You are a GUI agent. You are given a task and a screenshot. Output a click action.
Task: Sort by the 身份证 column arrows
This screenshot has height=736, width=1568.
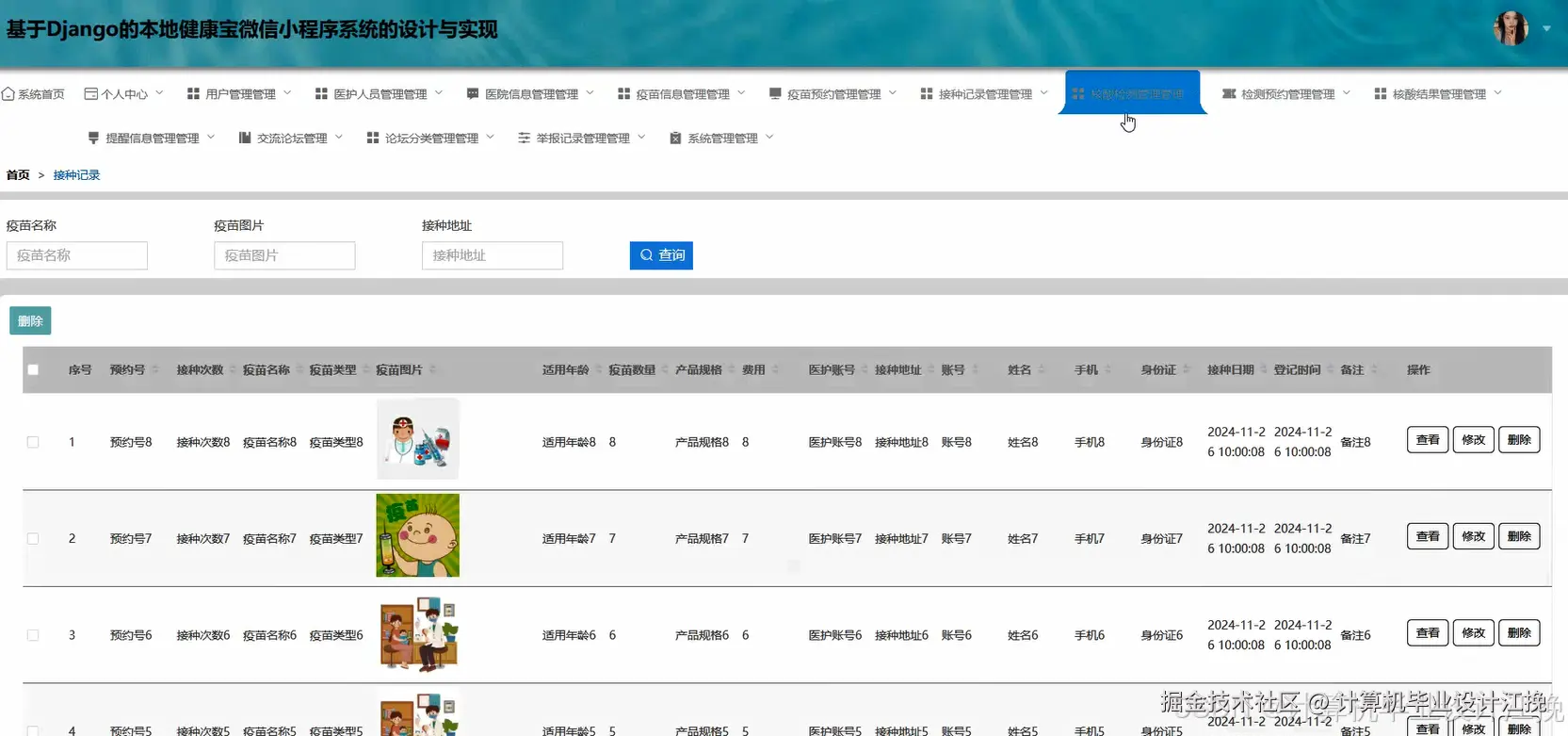[x=1186, y=369]
